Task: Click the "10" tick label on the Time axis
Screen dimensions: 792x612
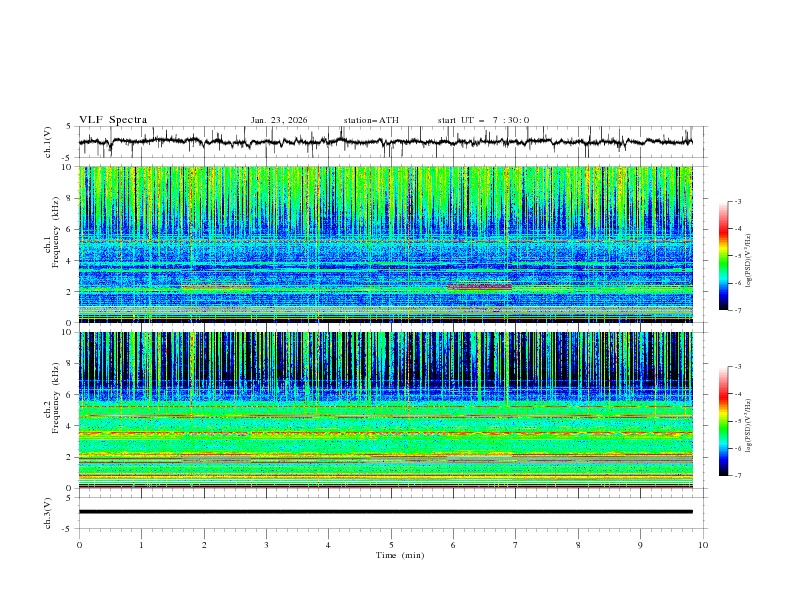Action: click(x=703, y=545)
